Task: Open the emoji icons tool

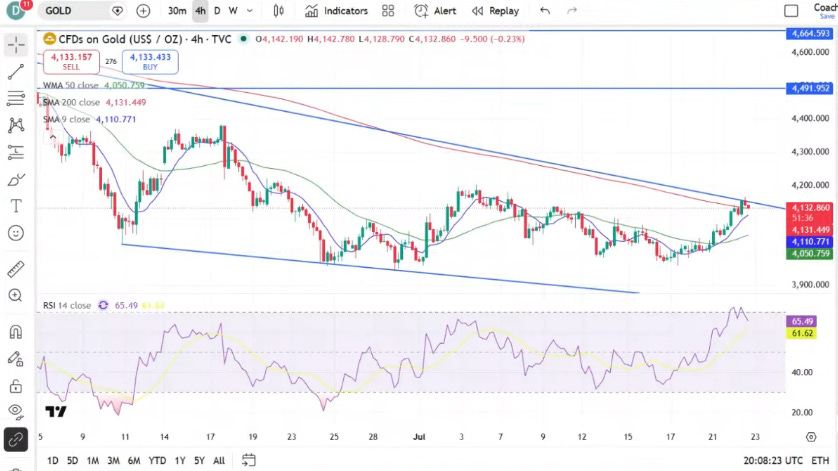Action: [16, 233]
